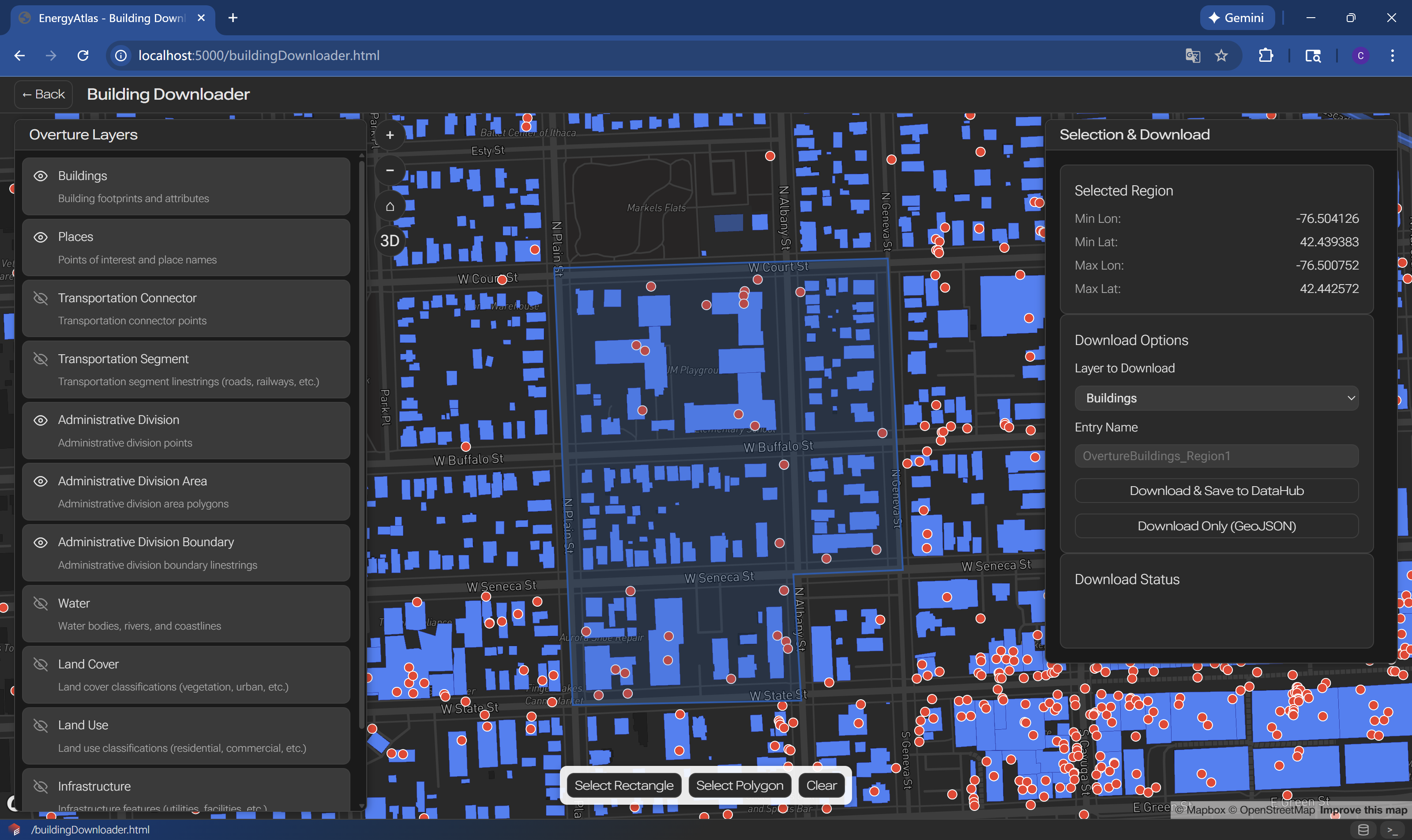Bookmark this page with the star icon
The height and width of the screenshot is (840, 1412).
1221,56
